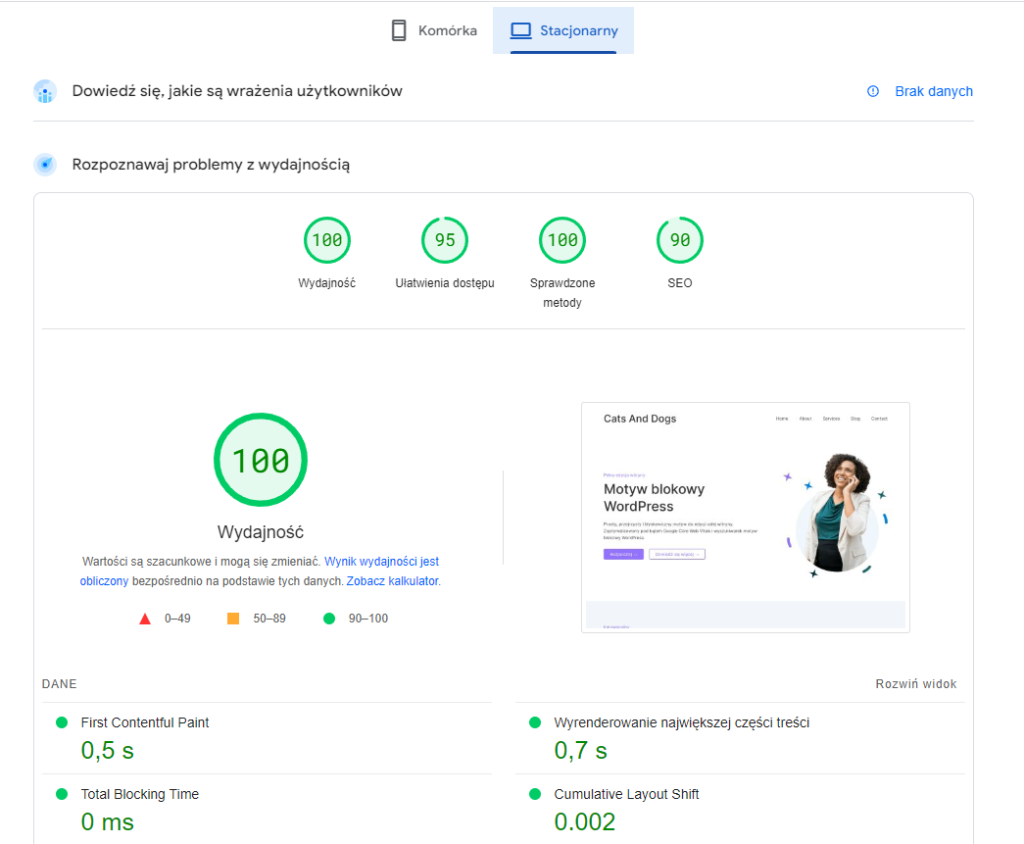Viewport: 1024px width, 844px height.
Task: Click the user experience icon beside Dowiedź się
Action: click(45, 91)
